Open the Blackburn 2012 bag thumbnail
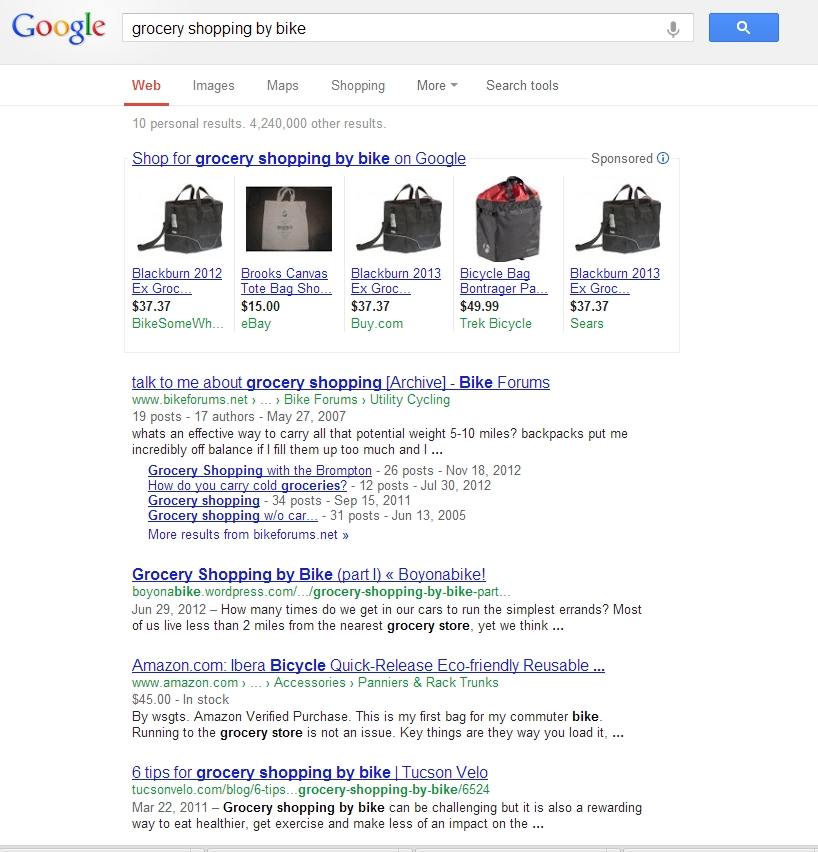 (x=180, y=219)
